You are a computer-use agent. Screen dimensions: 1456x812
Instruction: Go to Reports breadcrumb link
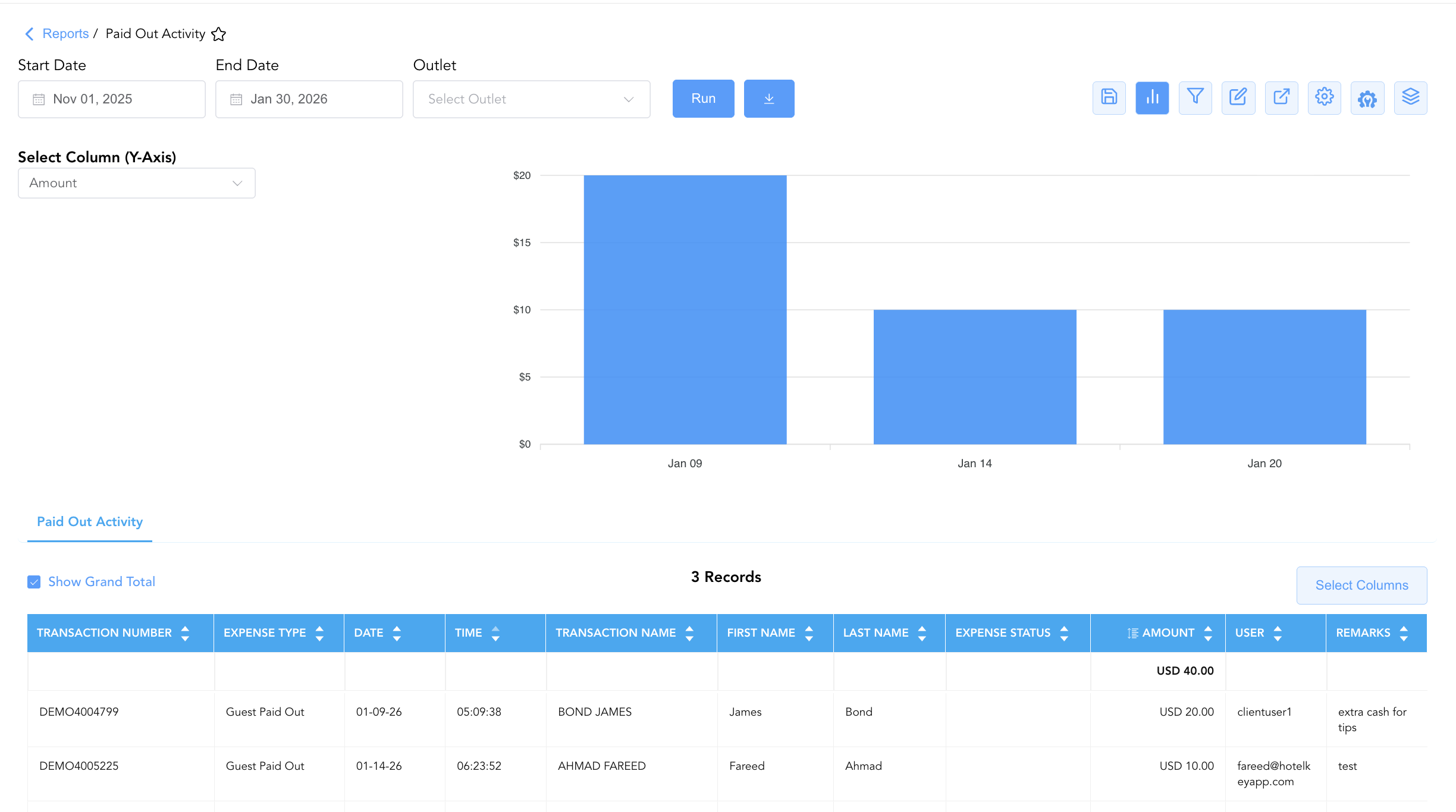[65, 34]
